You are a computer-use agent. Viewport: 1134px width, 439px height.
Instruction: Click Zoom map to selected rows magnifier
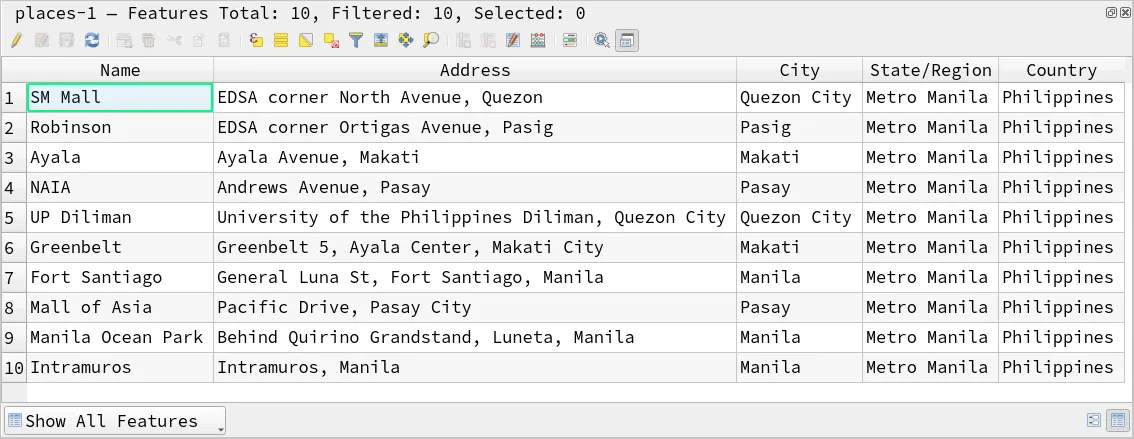coord(431,41)
